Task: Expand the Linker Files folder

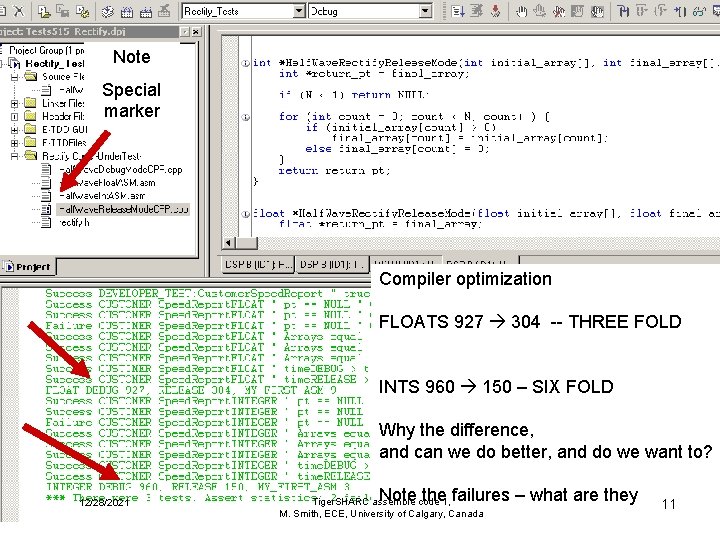Action: click(14, 104)
